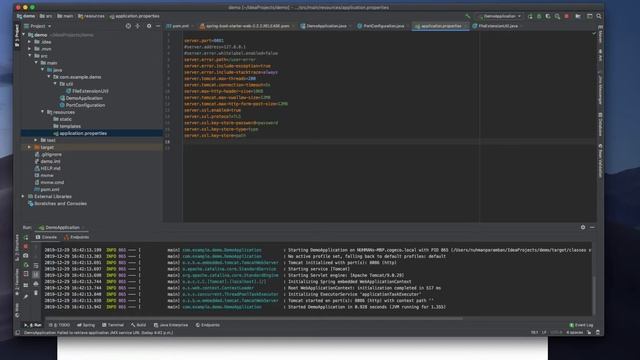Run the DemoApplication from the top toolbar
Image resolution: width=640 pixels, height=360 pixels.
pyautogui.click(x=530, y=16)
